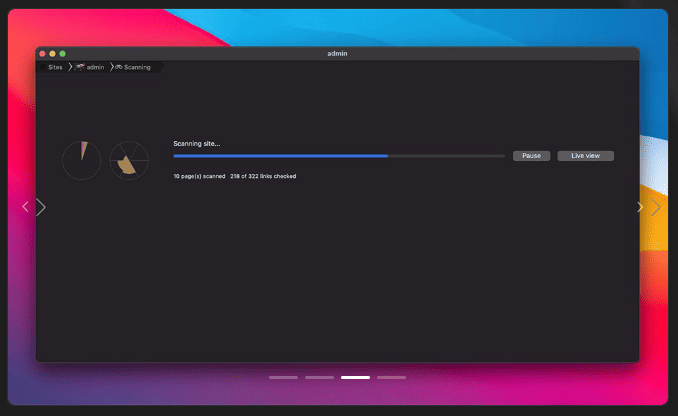Open Live view of the scan
Screen dimensions: 678x416
click(x=585, y=156)
